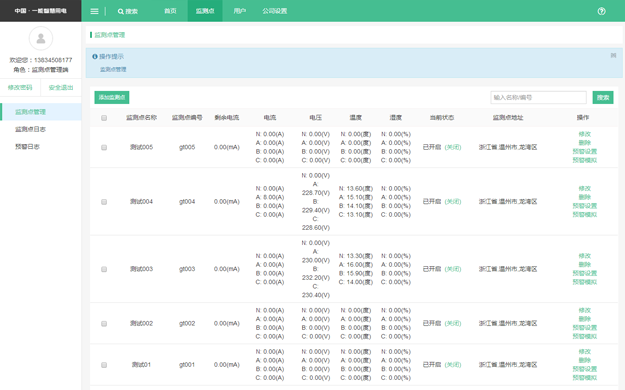Click the 测试003 name cell
Image resolution: width=625 pixels, height=390 pixels.
141,269
